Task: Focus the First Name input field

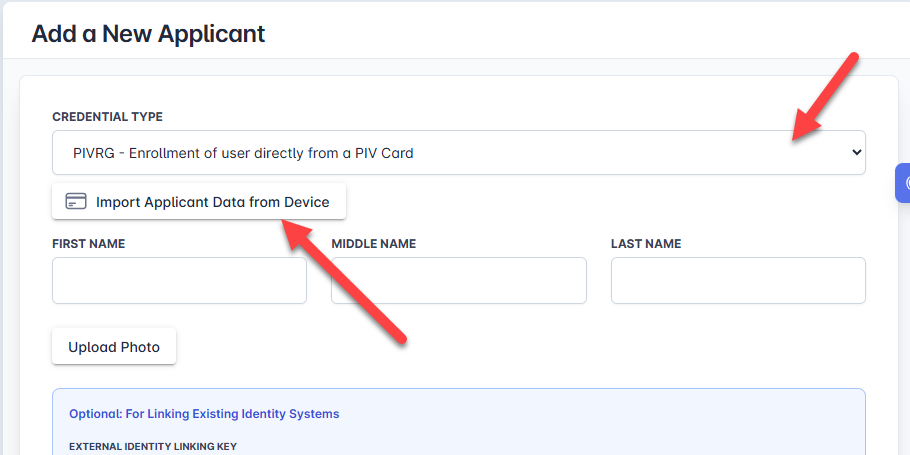Action: pyautogui.click(x=179, y=281)
